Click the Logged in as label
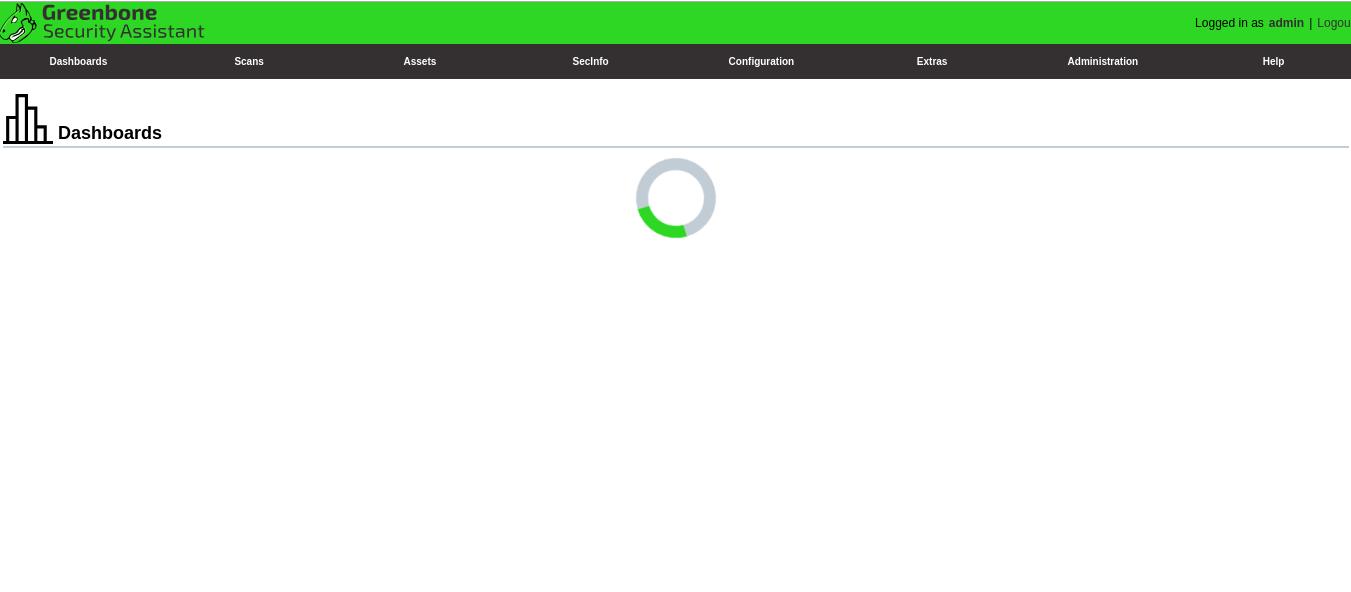Viewport: 1351px width, 592px height. tap(1228, 23)
